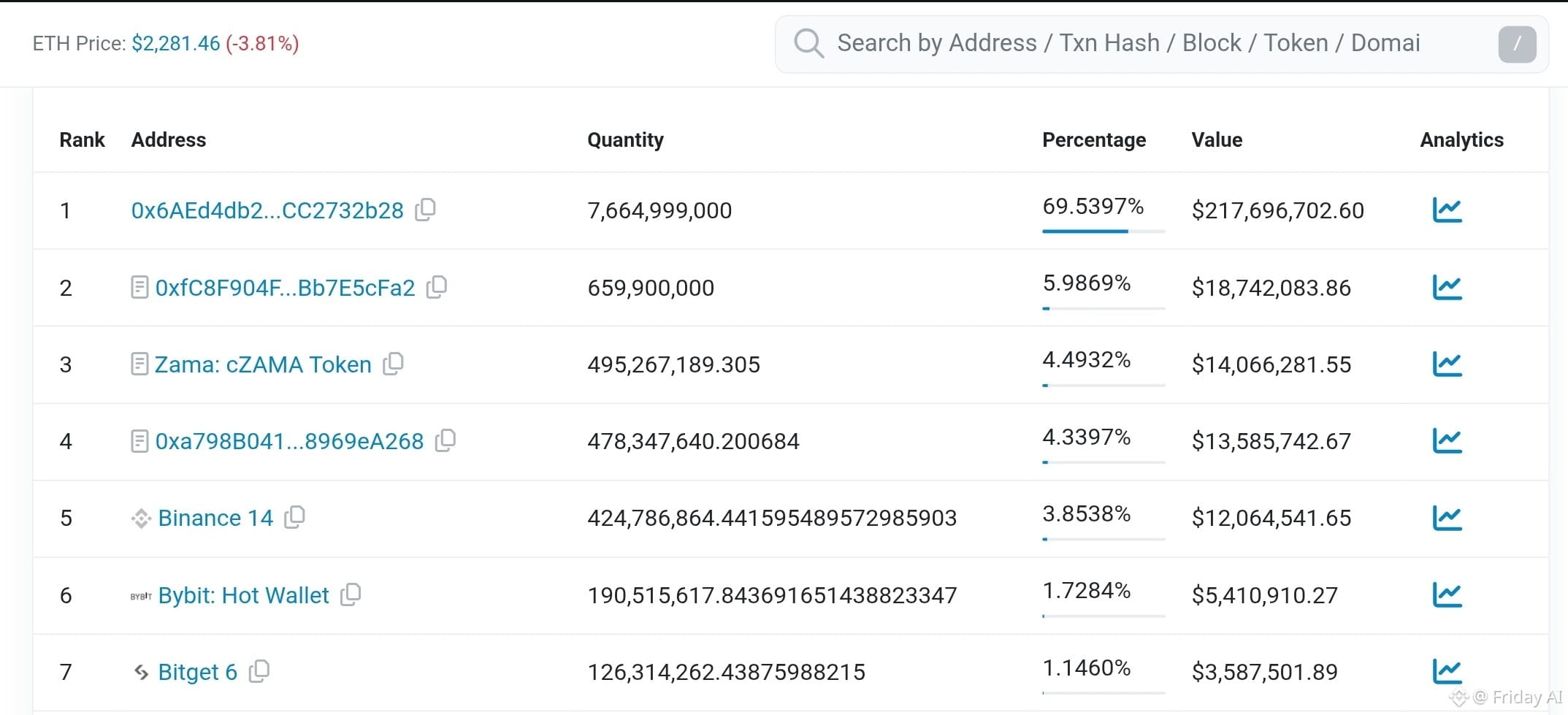Viewport: 1568px width, 715px height.
Task: Click the Analytics column header
Action: [x=1462, y=139]
